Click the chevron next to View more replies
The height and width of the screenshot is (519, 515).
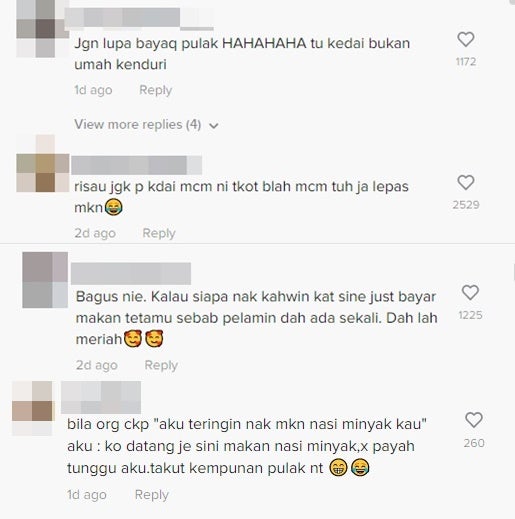pos(214,126)
